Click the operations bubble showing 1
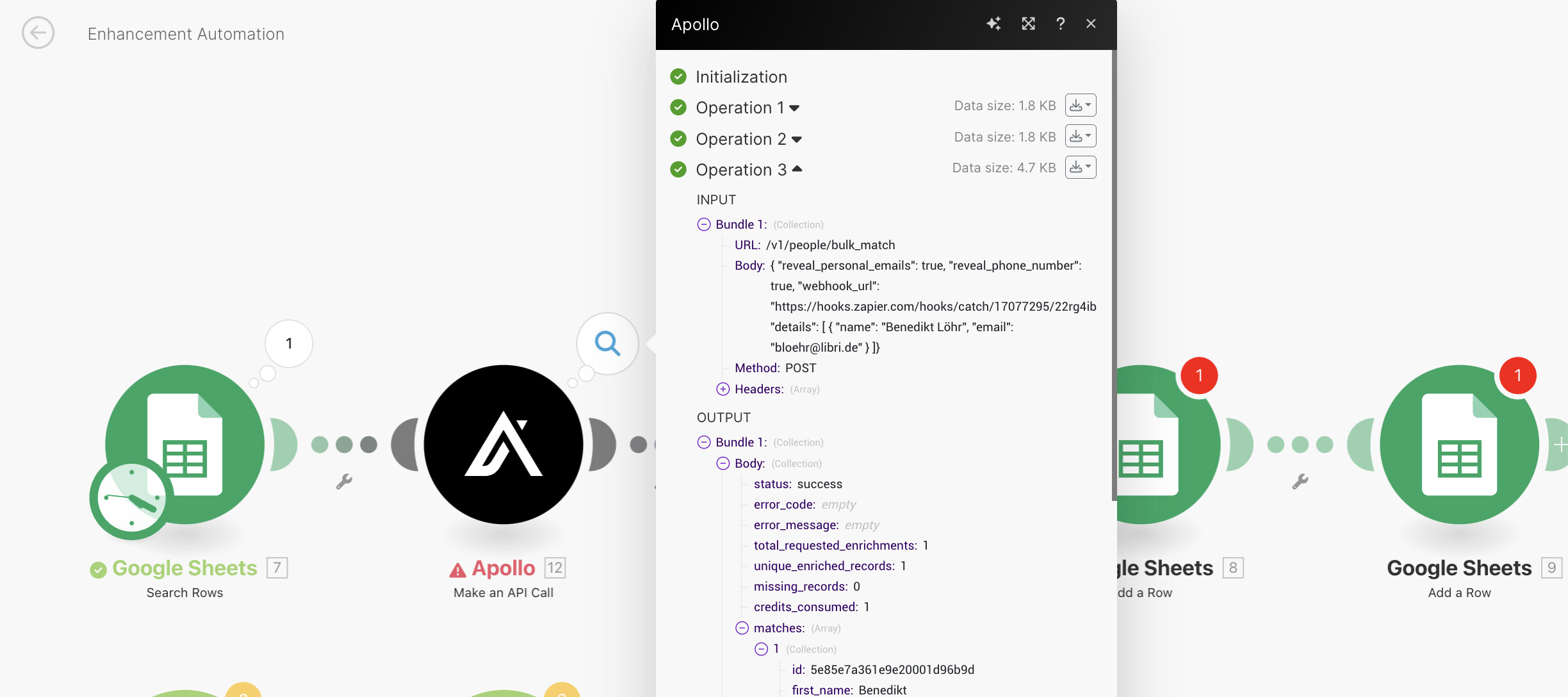This screenshot has width=1568, height=697. pos(289,343)
